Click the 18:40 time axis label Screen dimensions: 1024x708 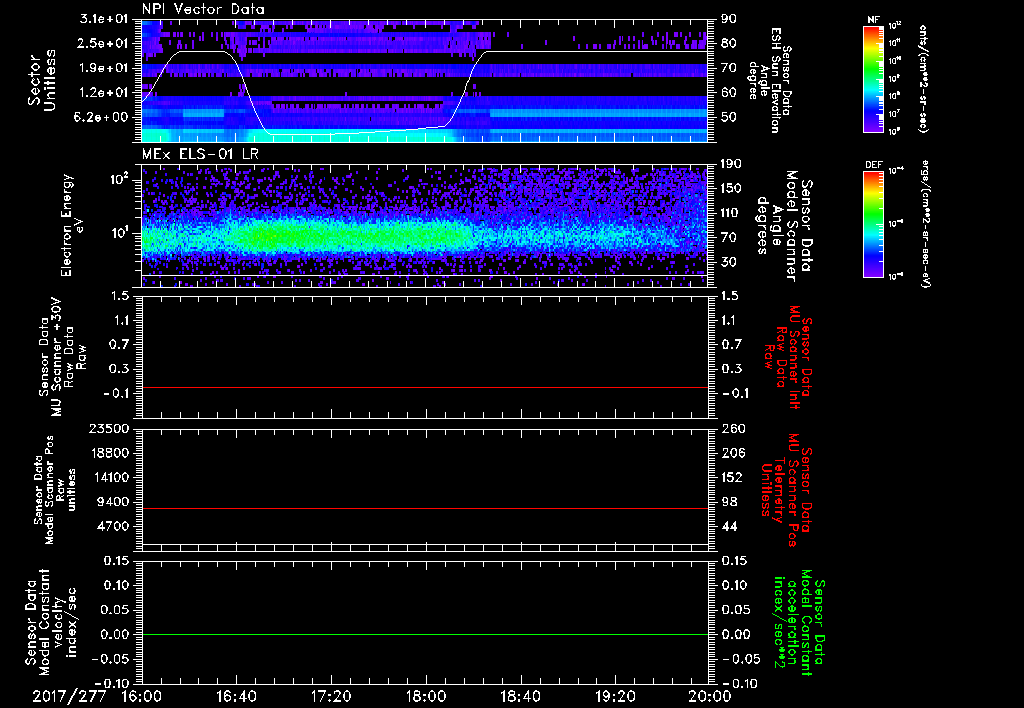(x=520, y=696)
